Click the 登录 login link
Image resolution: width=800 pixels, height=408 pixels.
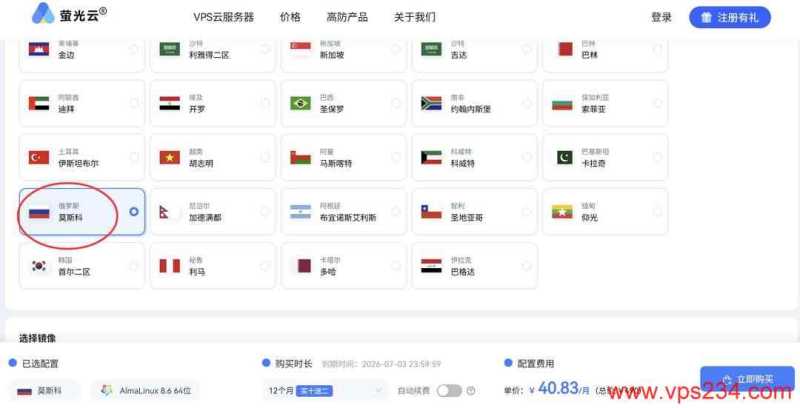[x=661, y=17]
